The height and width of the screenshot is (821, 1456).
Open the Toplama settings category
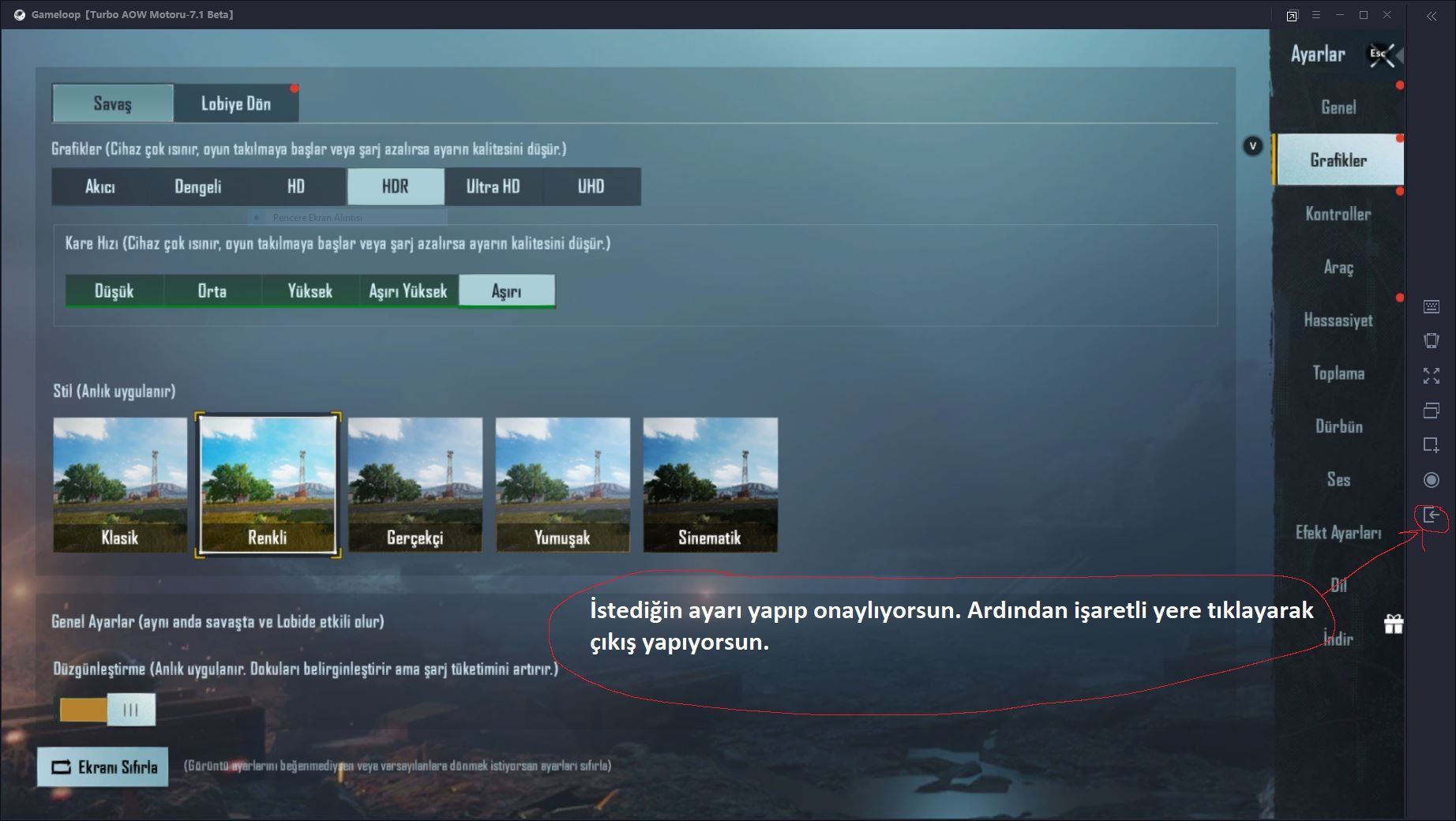pyautogui.click(x=1338, y=373)
